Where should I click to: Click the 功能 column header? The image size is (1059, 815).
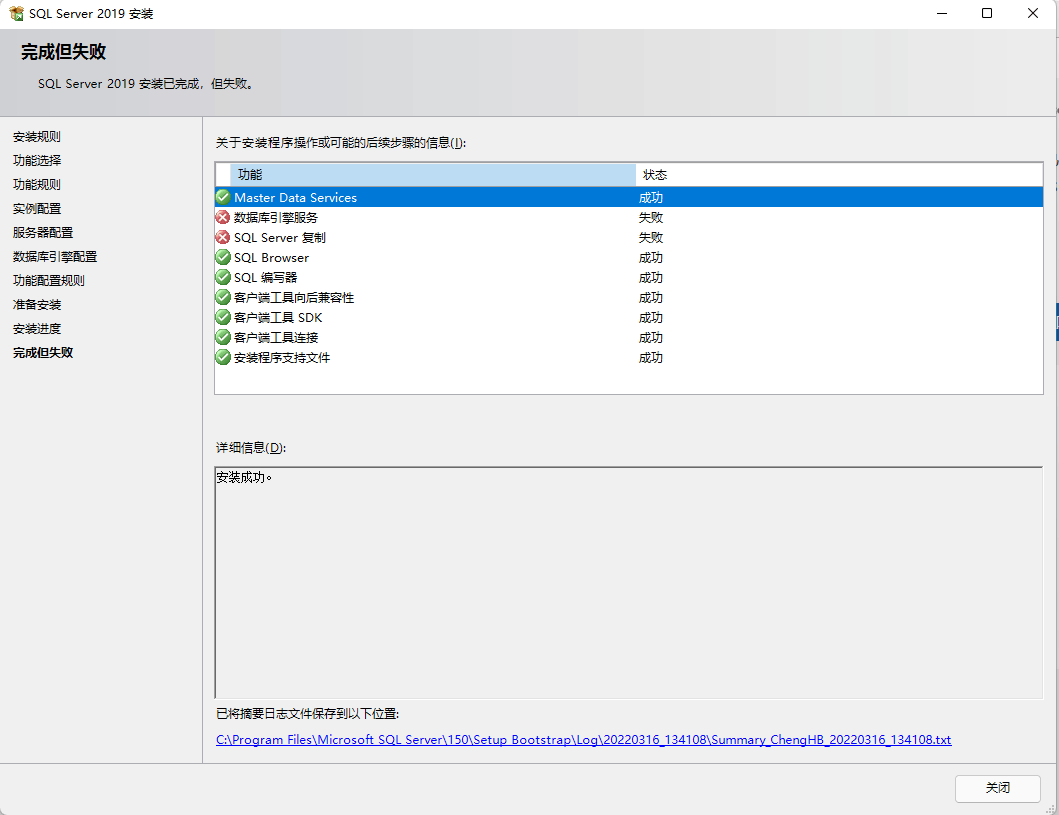click(433, 175)
